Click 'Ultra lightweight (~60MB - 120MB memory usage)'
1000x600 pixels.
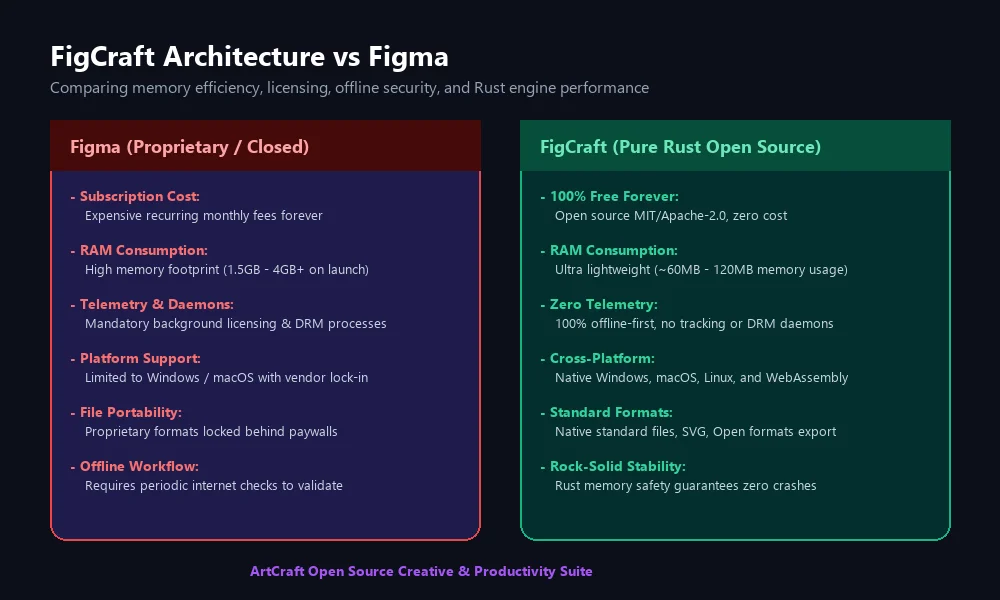tap(701, 270)
